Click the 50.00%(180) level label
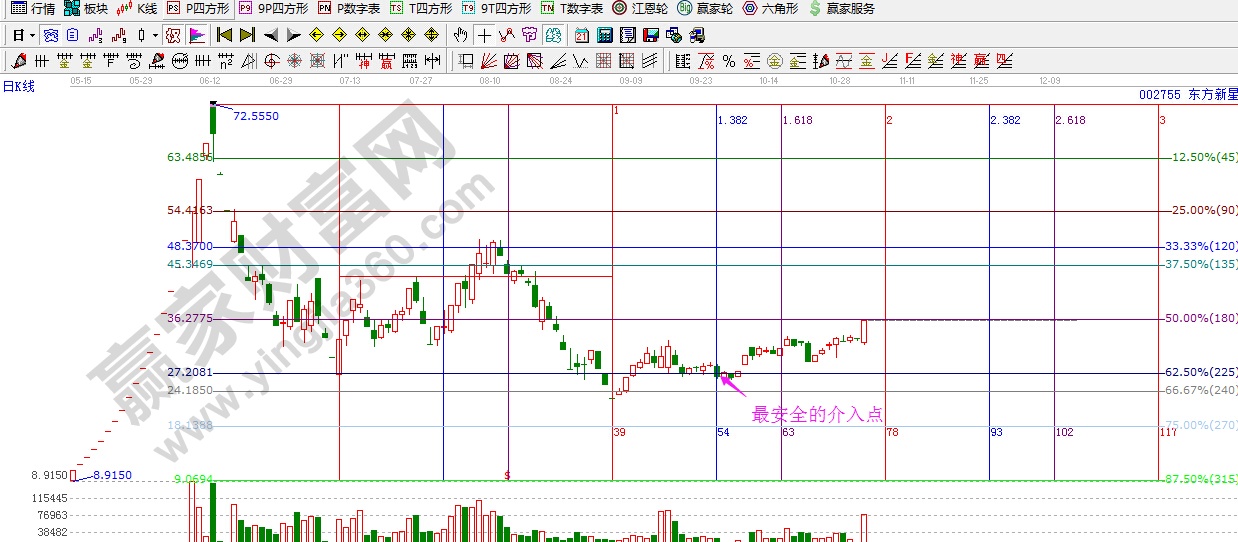This screenshot has height=542, width=1238. coord(1200,318)
